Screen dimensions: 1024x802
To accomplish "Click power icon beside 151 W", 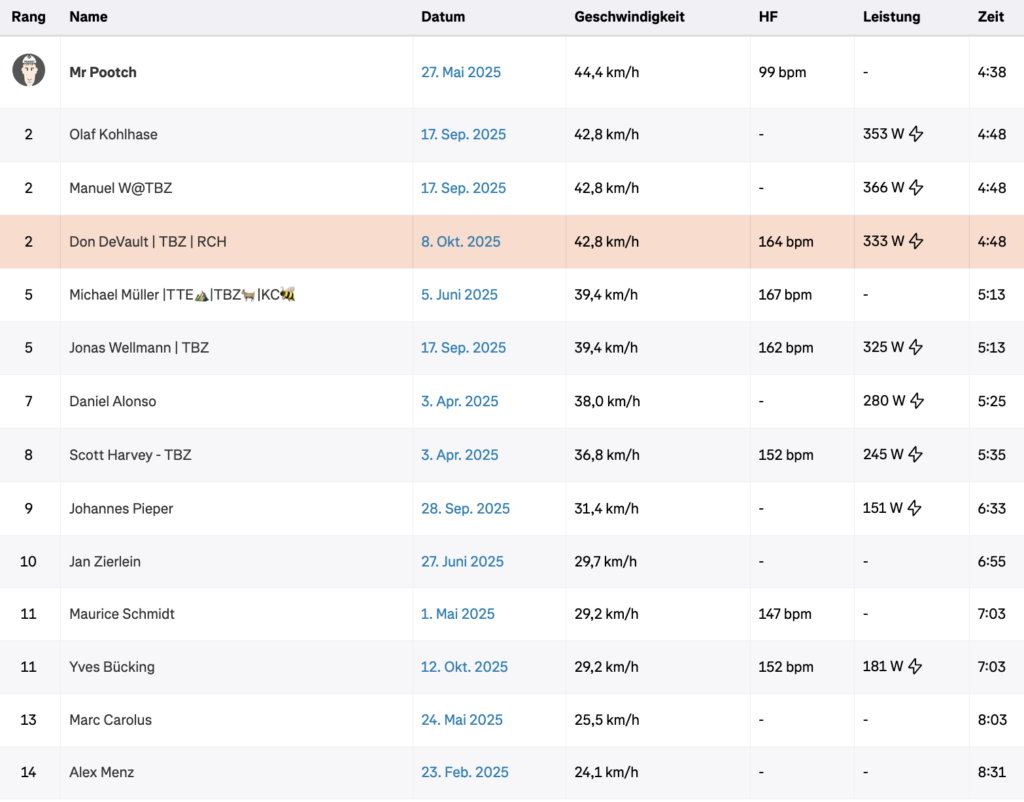I will 916,508.
